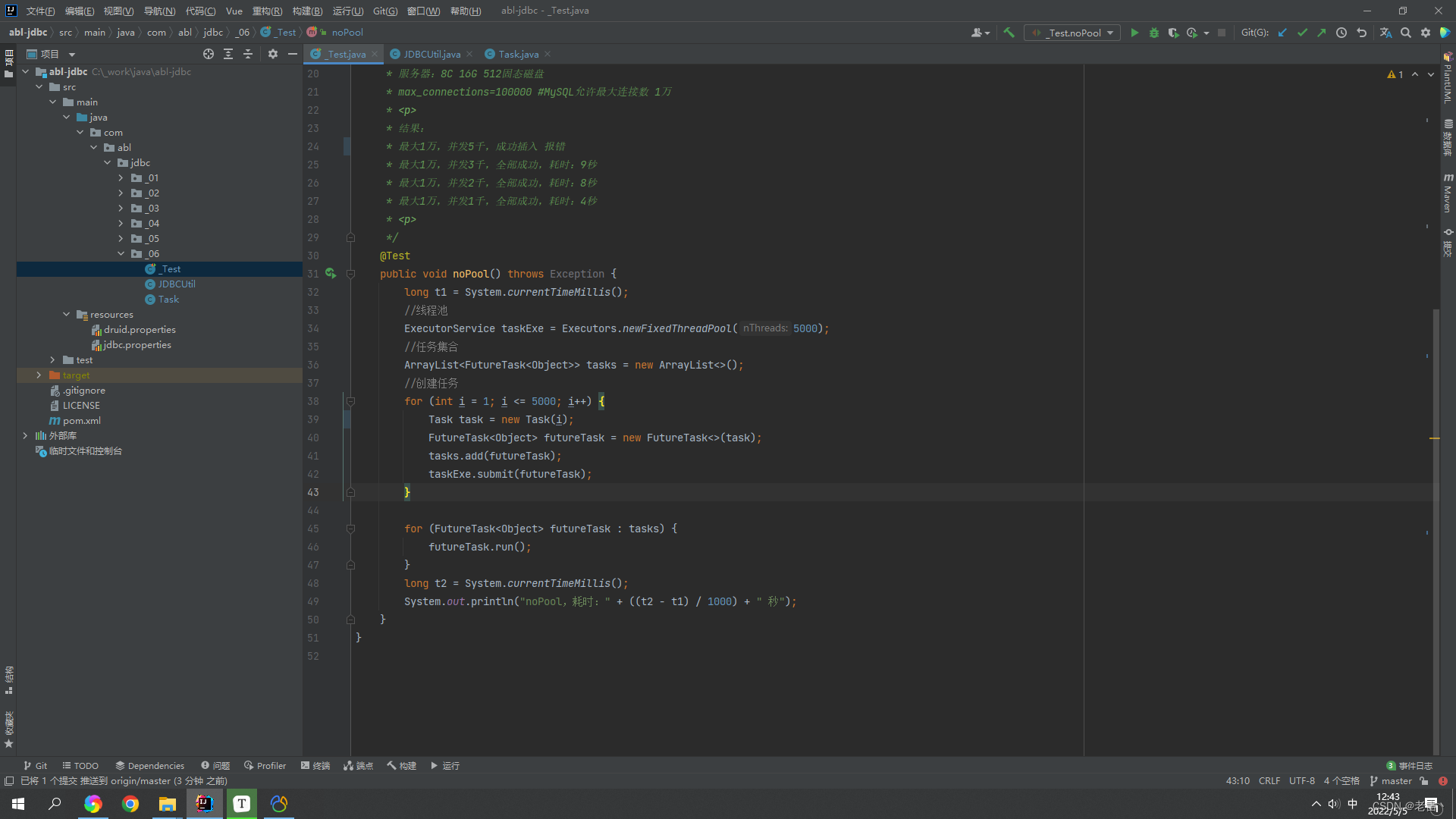Collapse the resources folder
The width and height of the screenshot is (1456, 819).
click(66, 315)
